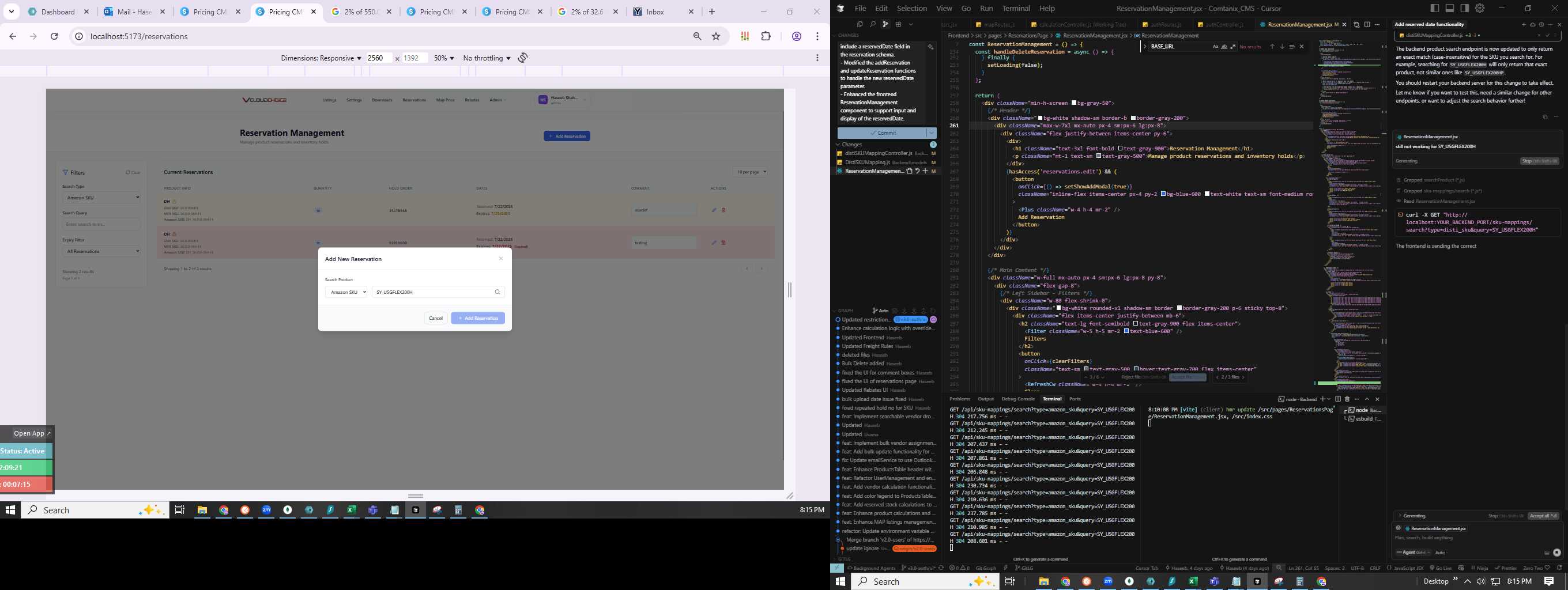Screen dimensions: 1568x590
Task: Edit the reservation with comment 'testing'
Action: pos(714,243)
